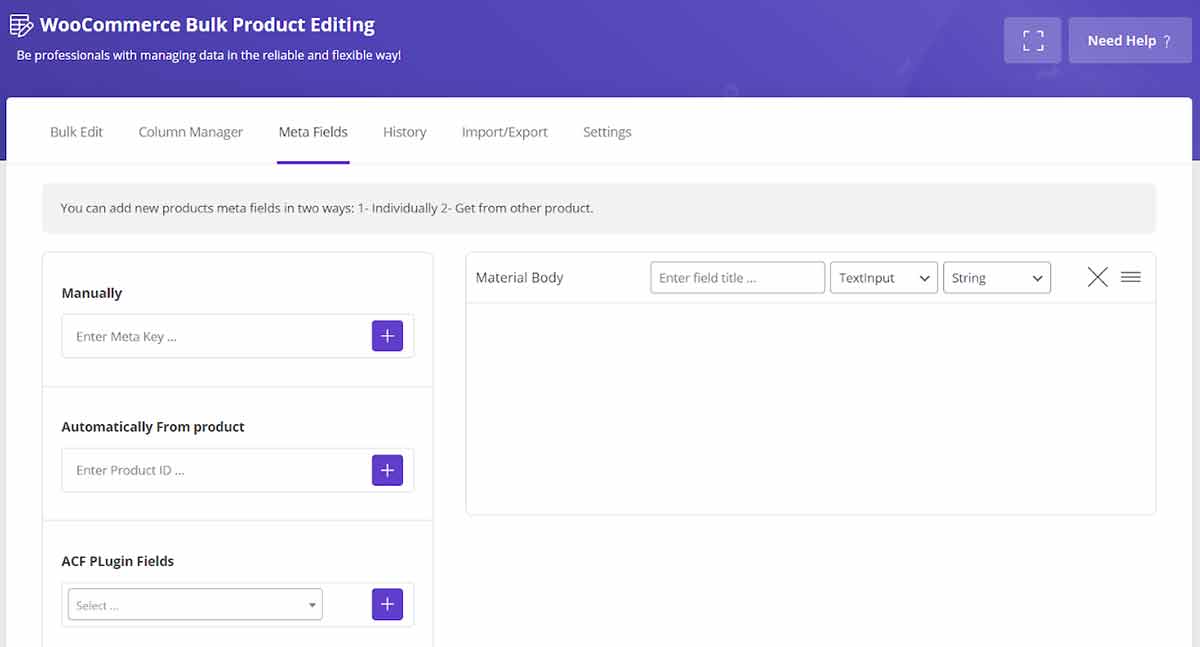Switch to the Settings tab
The width and height of the screenshot is (1200, 647).
pyautogui.click(x=607, y=132)
